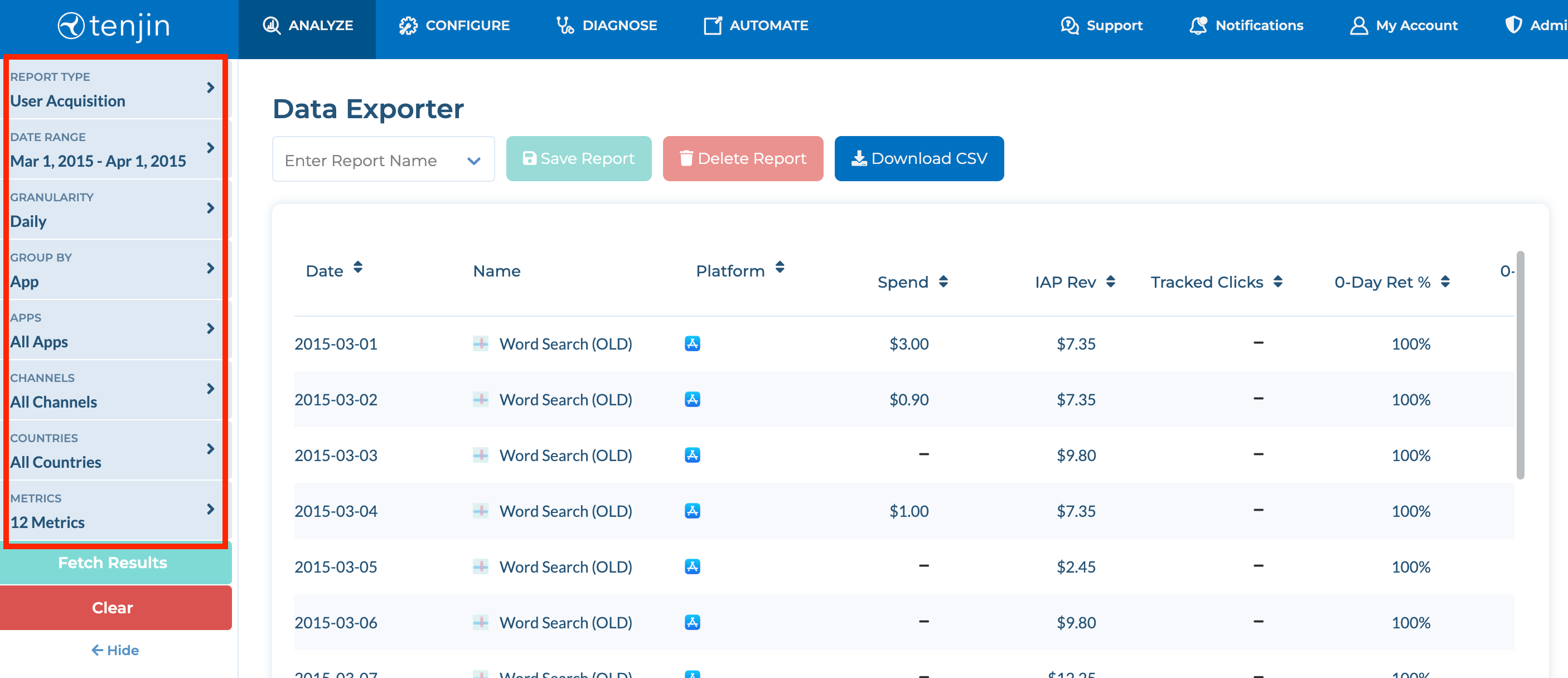Click Word Search (OLD) name in 2015-03-05 row
This screenshot has width=1568, height=678.
coord(565,566)
